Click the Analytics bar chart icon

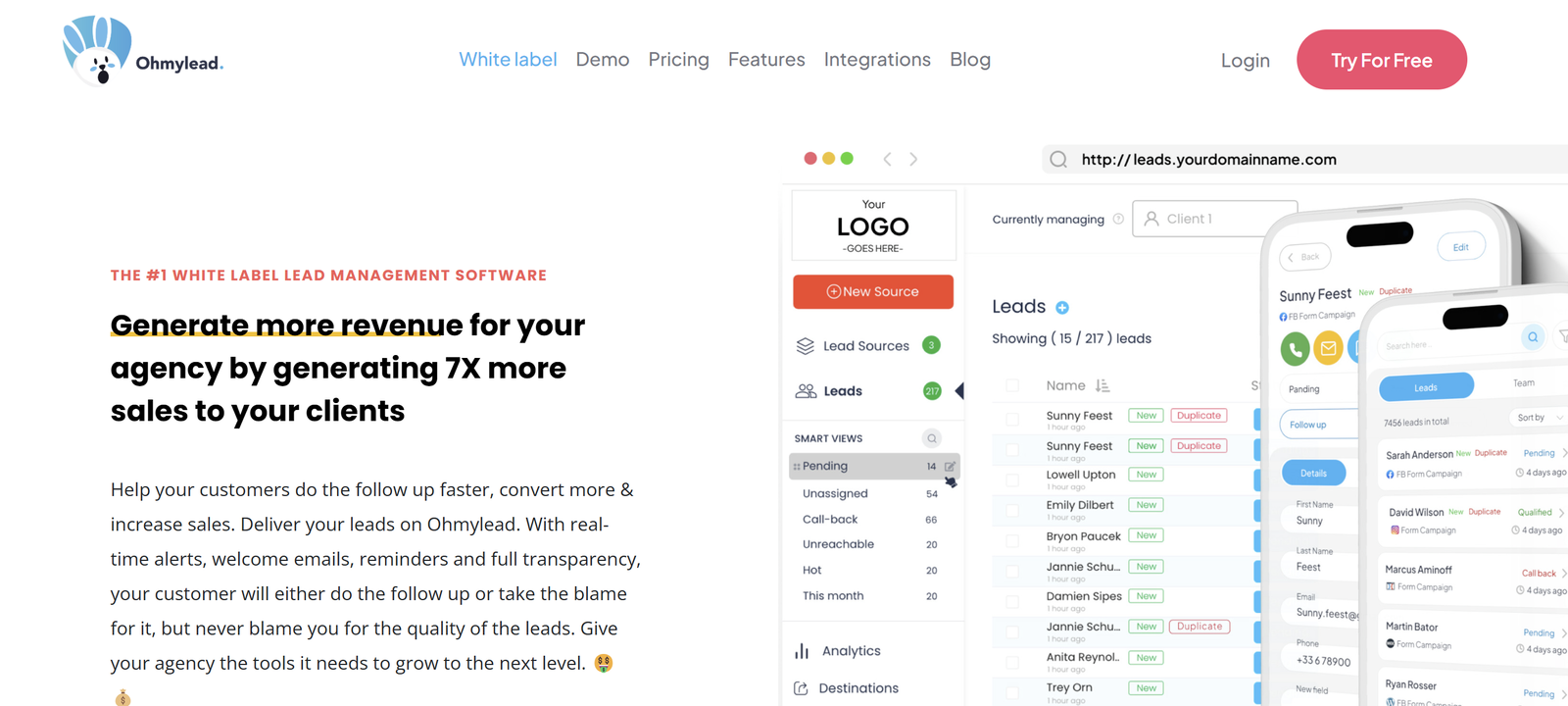tap(802, 651)
